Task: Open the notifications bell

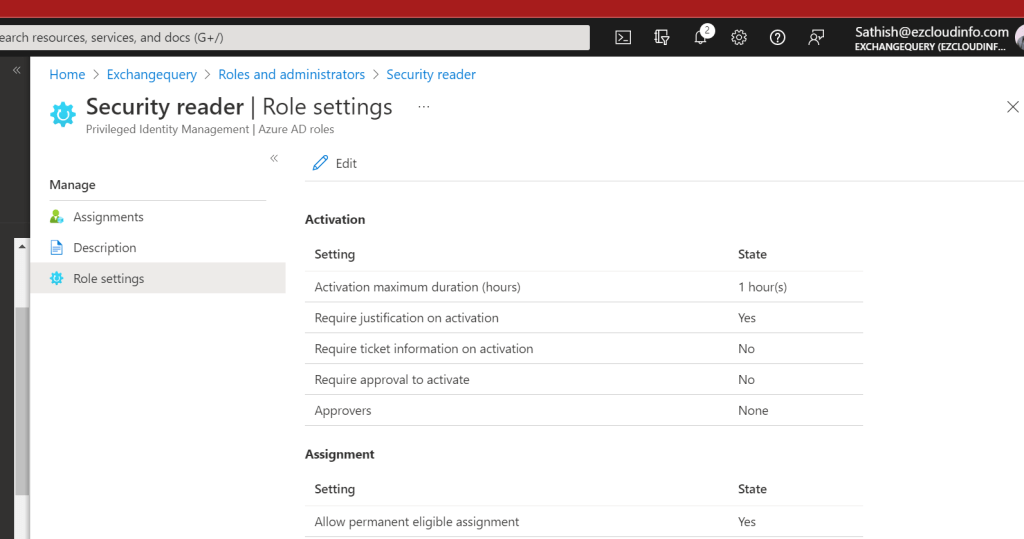Action: [701, 37]
